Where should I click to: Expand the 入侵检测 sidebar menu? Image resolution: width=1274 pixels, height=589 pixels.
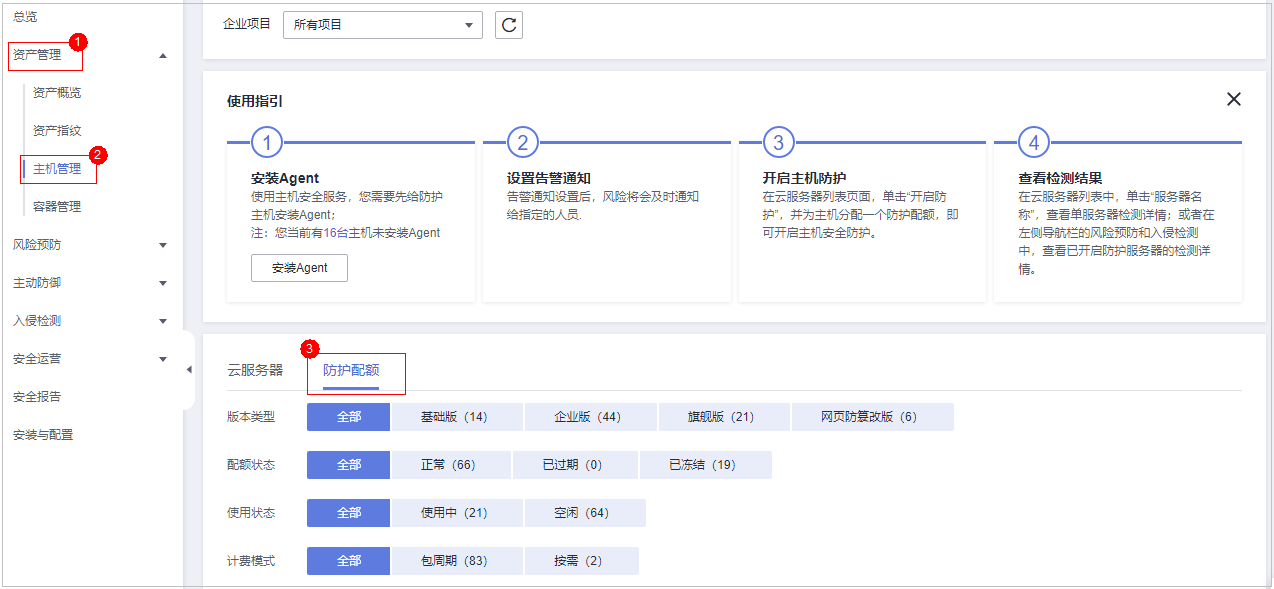coord(163,321)
